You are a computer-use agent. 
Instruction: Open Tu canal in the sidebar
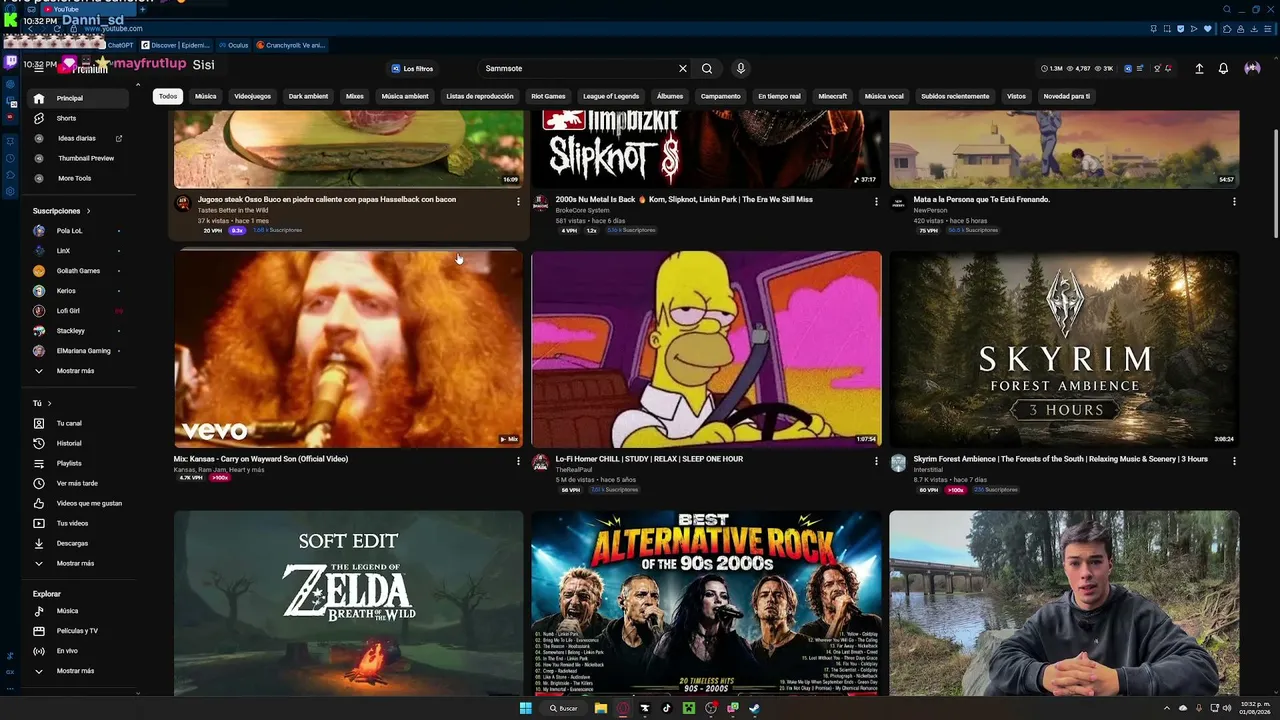coord(78,423)
